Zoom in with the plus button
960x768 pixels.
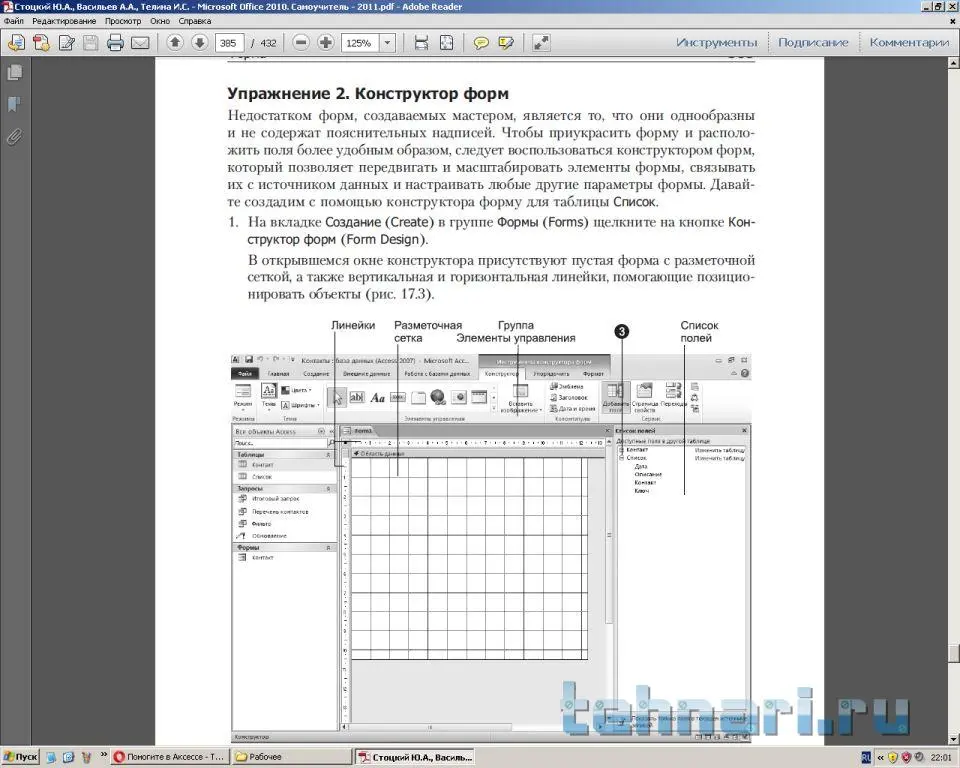click(326, 42)
